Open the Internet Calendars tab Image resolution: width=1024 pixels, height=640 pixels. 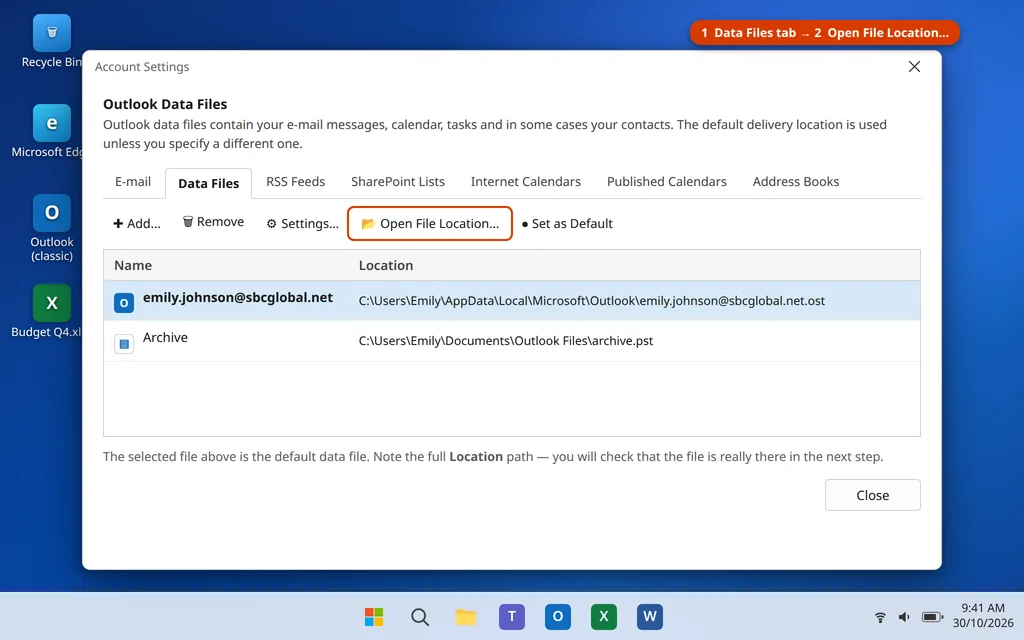526,182
